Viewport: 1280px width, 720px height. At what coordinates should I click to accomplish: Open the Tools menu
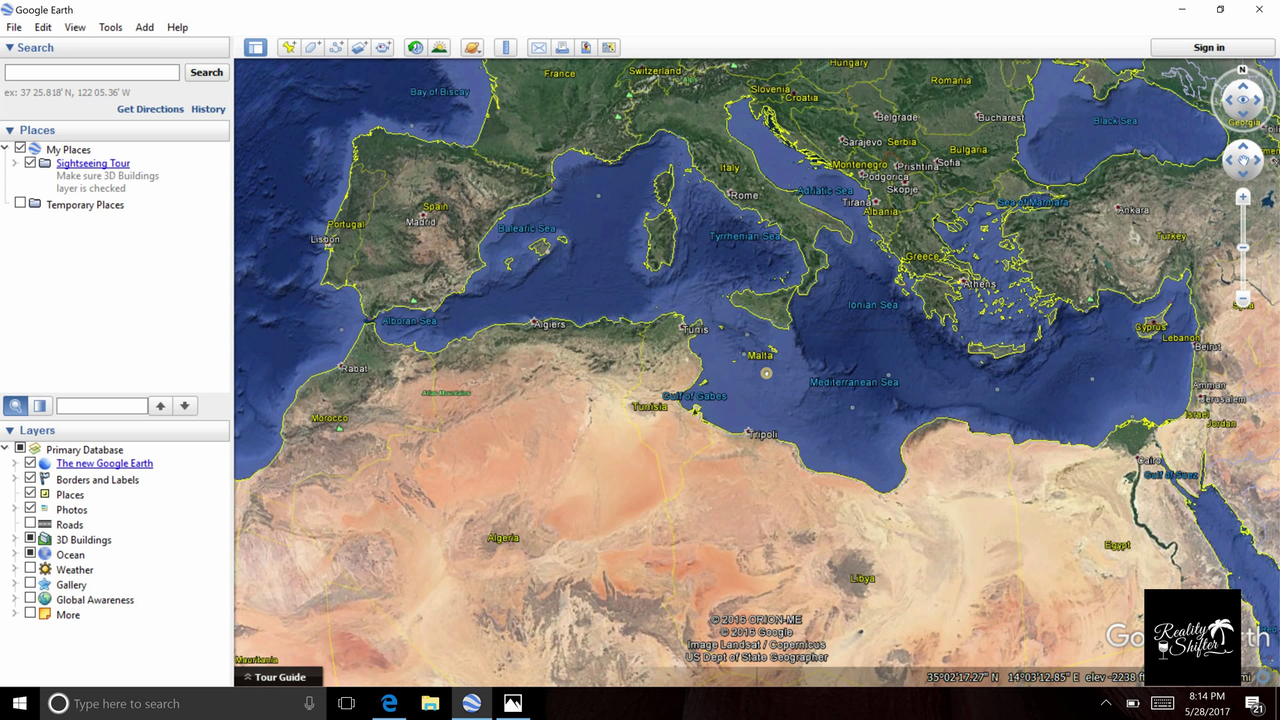pos(110,27)
